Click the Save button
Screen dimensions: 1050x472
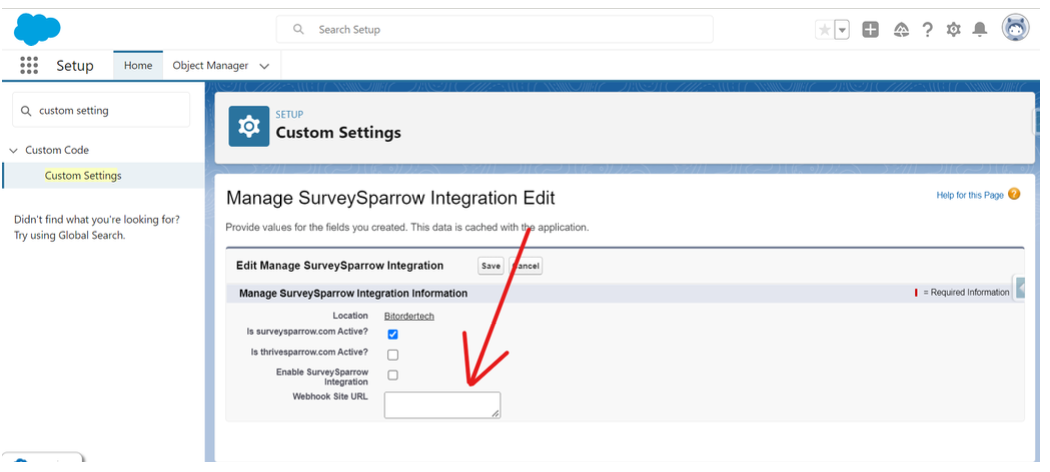click(x=490, y=266)
